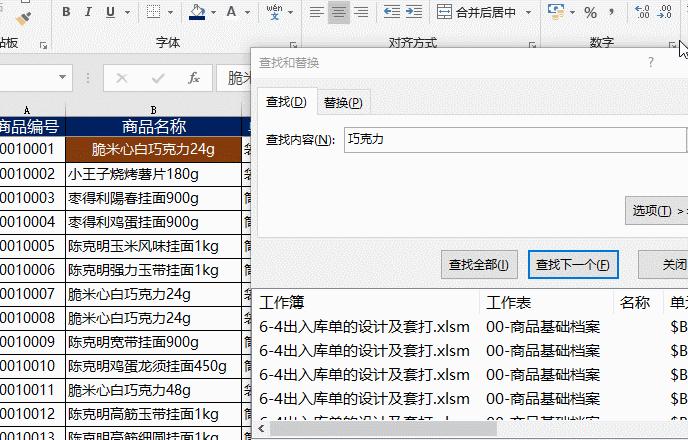Open number group dialog launcher
Screen dimensions: 688x440
pos(672,45)
